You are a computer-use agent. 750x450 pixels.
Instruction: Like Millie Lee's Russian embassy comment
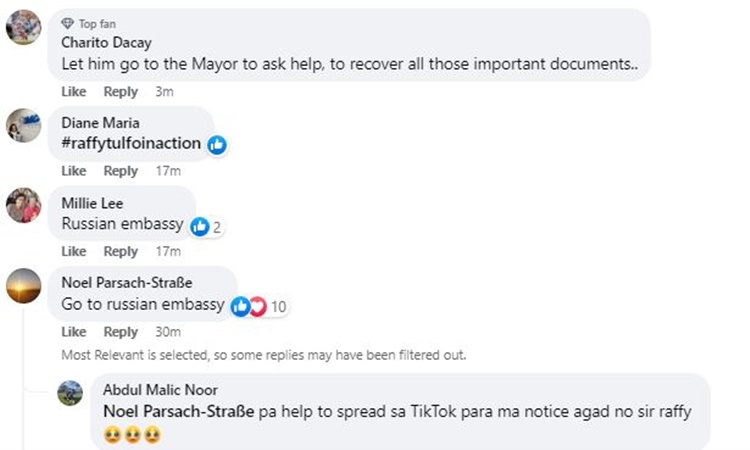click(x=74, y=251)
